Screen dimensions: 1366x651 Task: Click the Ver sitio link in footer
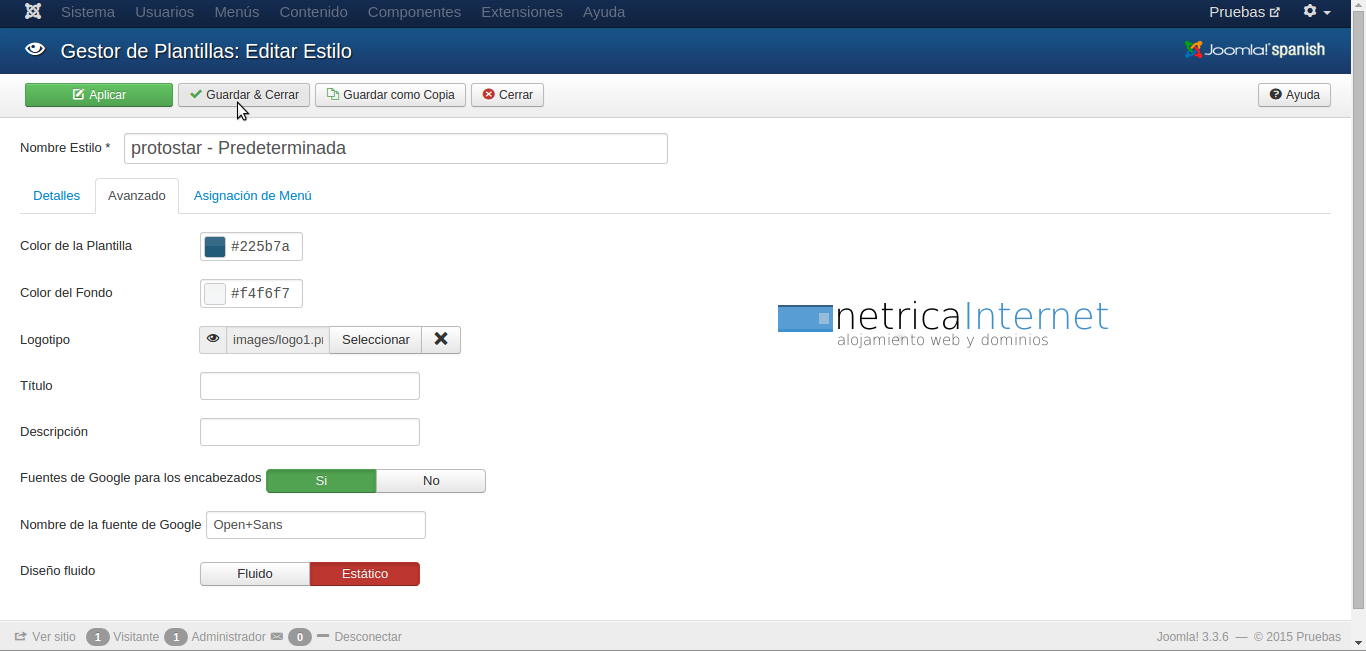45,637
